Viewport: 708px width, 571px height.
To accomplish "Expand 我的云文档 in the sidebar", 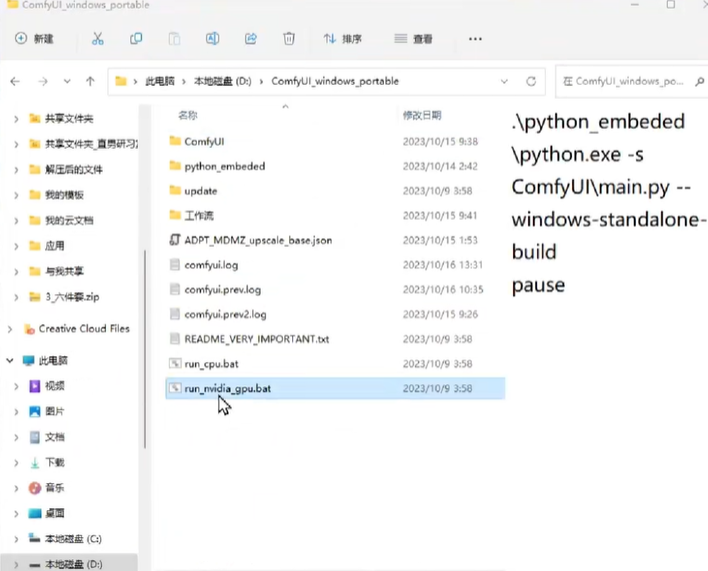I will pyautogui.click(x=16, y=221).
